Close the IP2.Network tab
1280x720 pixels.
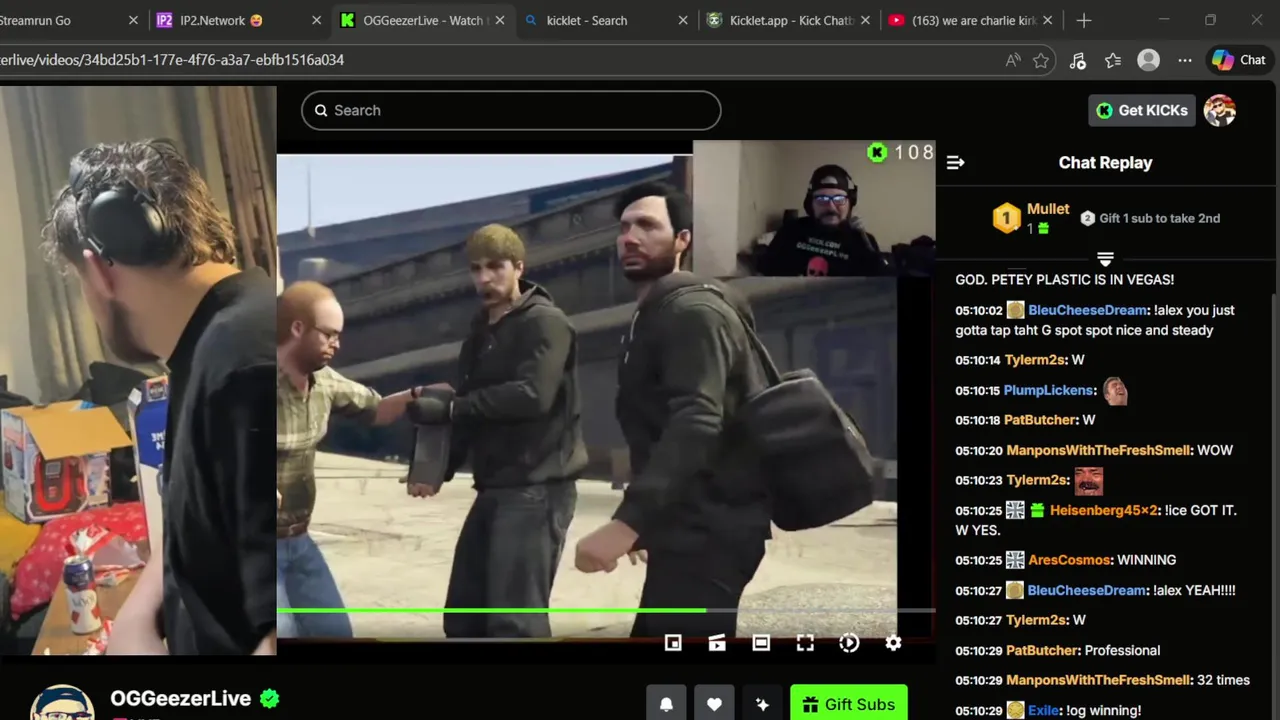pos(317,20)
